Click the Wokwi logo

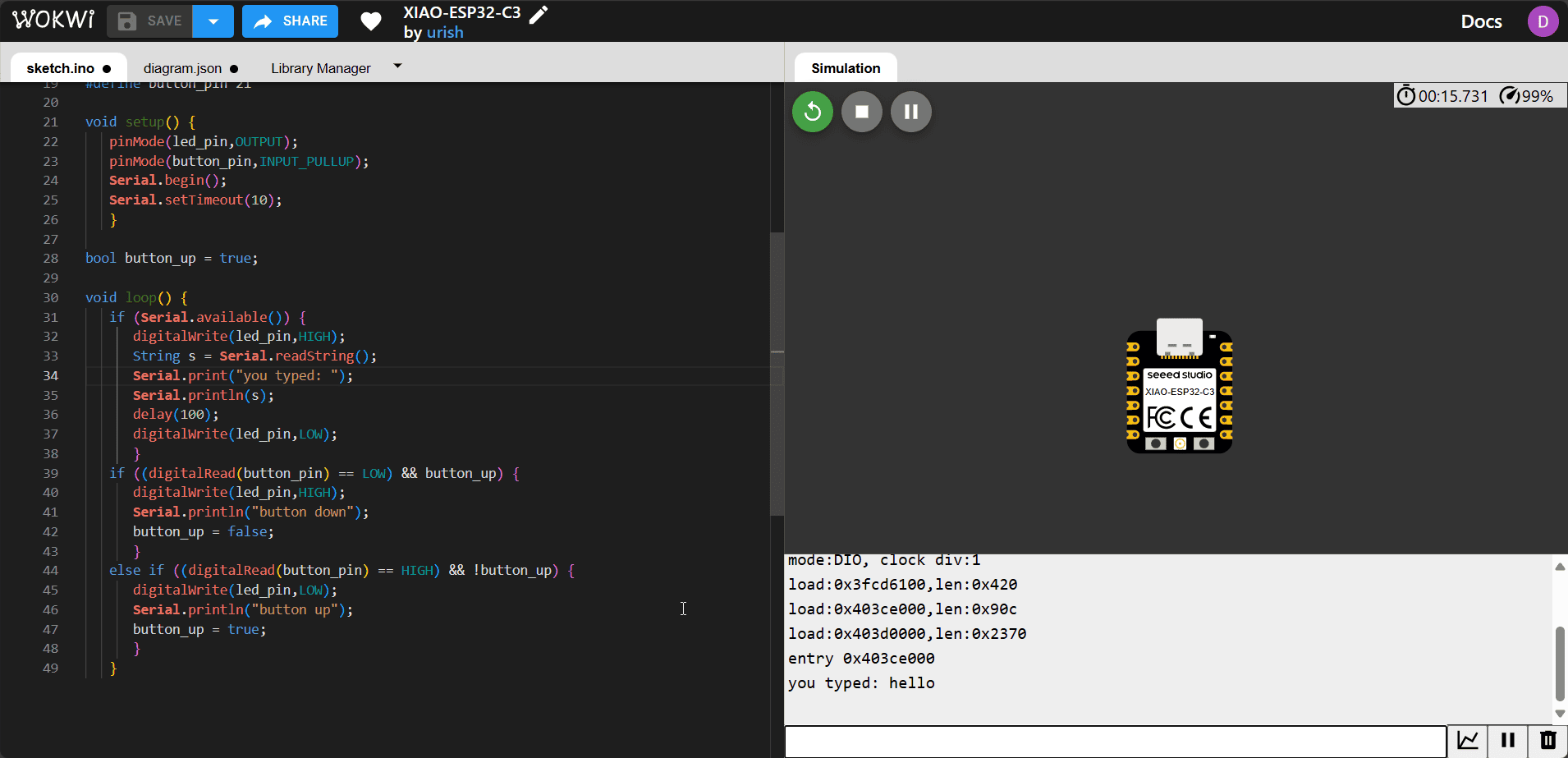pyautogui.click(x=53, y=20)
